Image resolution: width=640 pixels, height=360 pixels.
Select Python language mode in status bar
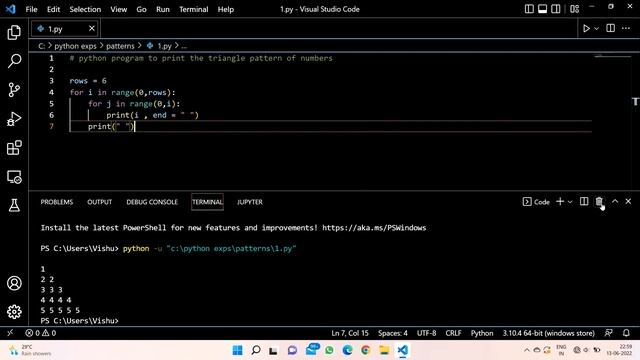pyautogui.click(x=482, y=333)
